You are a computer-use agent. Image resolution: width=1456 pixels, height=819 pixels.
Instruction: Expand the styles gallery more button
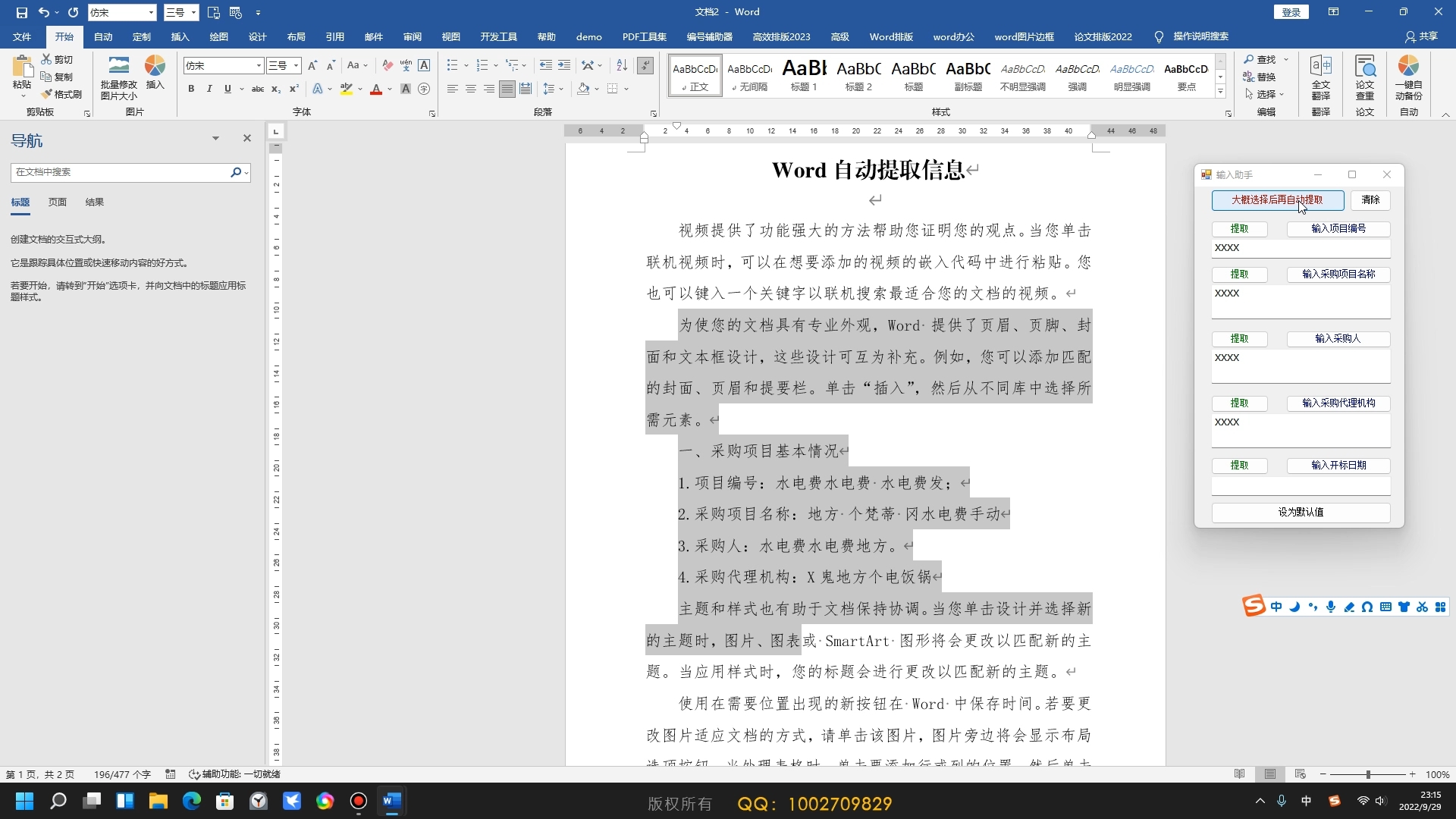pos(1220,93)
